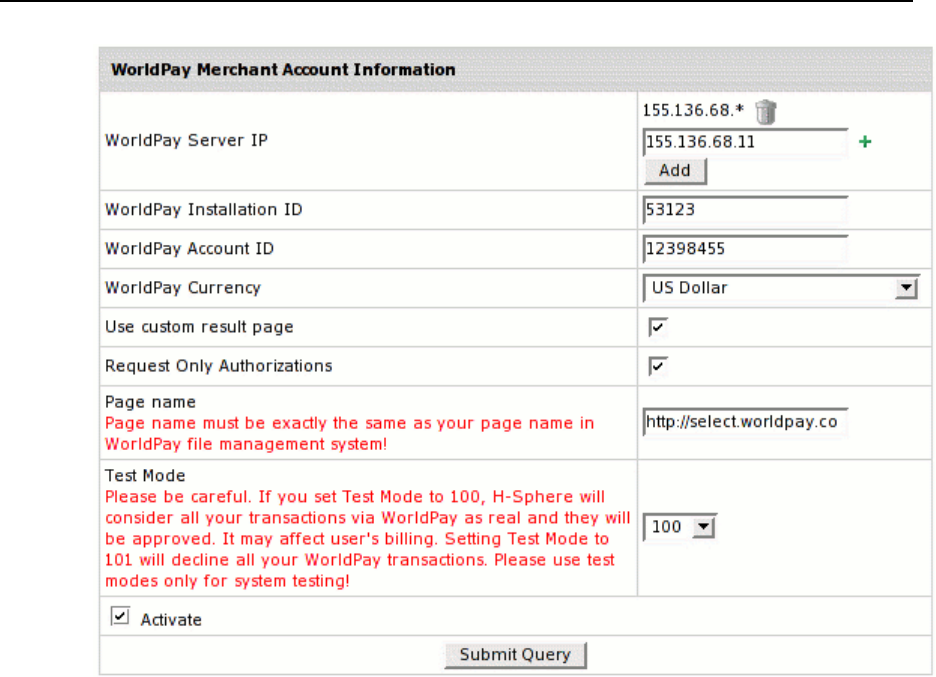Image resolution: width=936 pixels, height=677 pixels.
Task: Click the Request Only Authorizations label
Action: (x=218, y=366)
